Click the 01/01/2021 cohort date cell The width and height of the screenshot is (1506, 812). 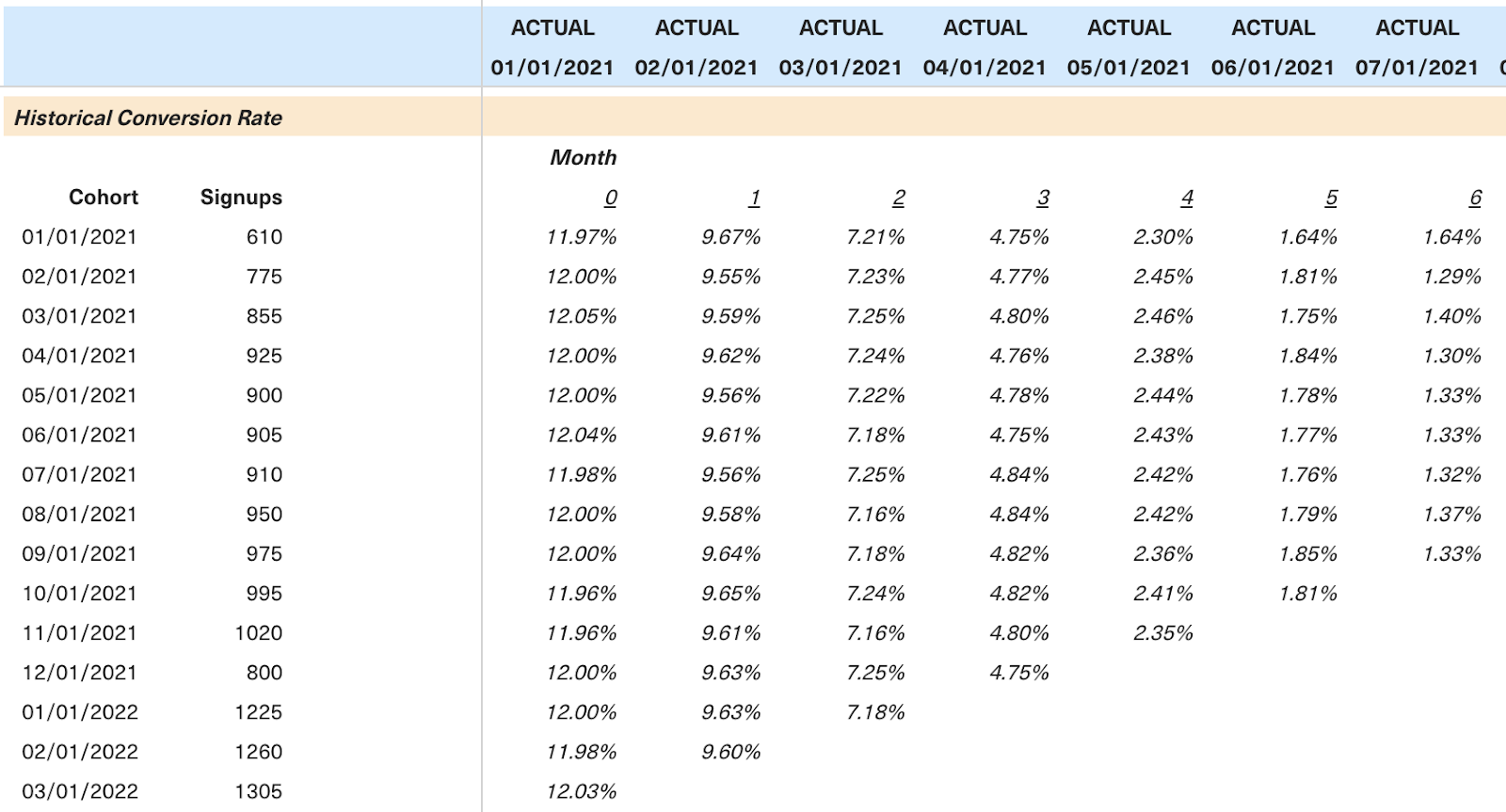click(x=80, y=237)
